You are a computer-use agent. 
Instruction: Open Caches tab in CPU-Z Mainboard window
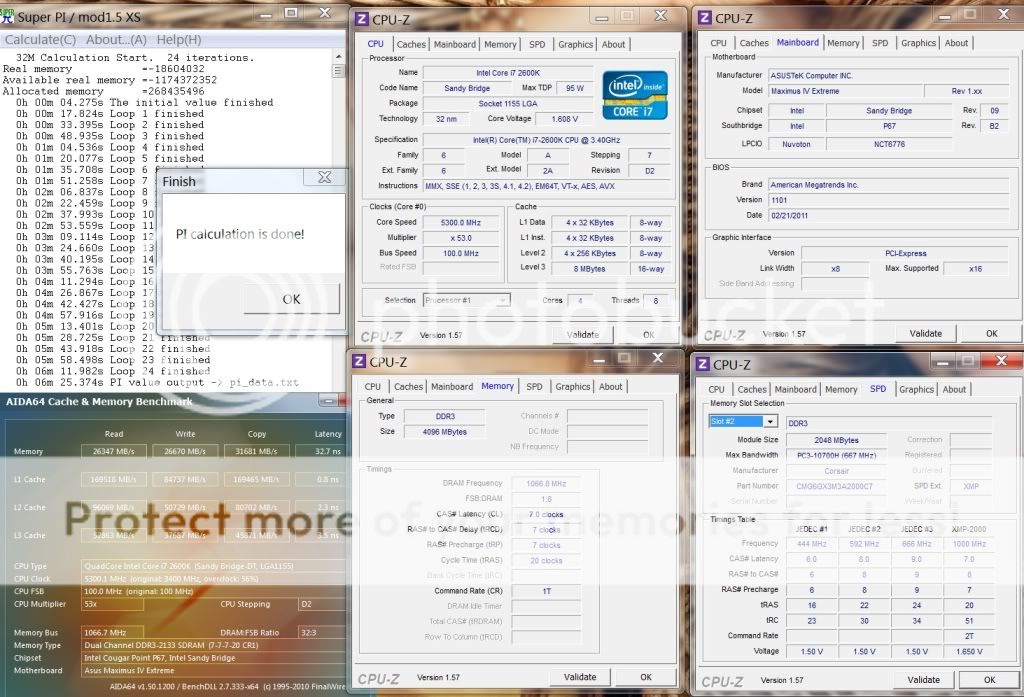[x=754, y=43]
